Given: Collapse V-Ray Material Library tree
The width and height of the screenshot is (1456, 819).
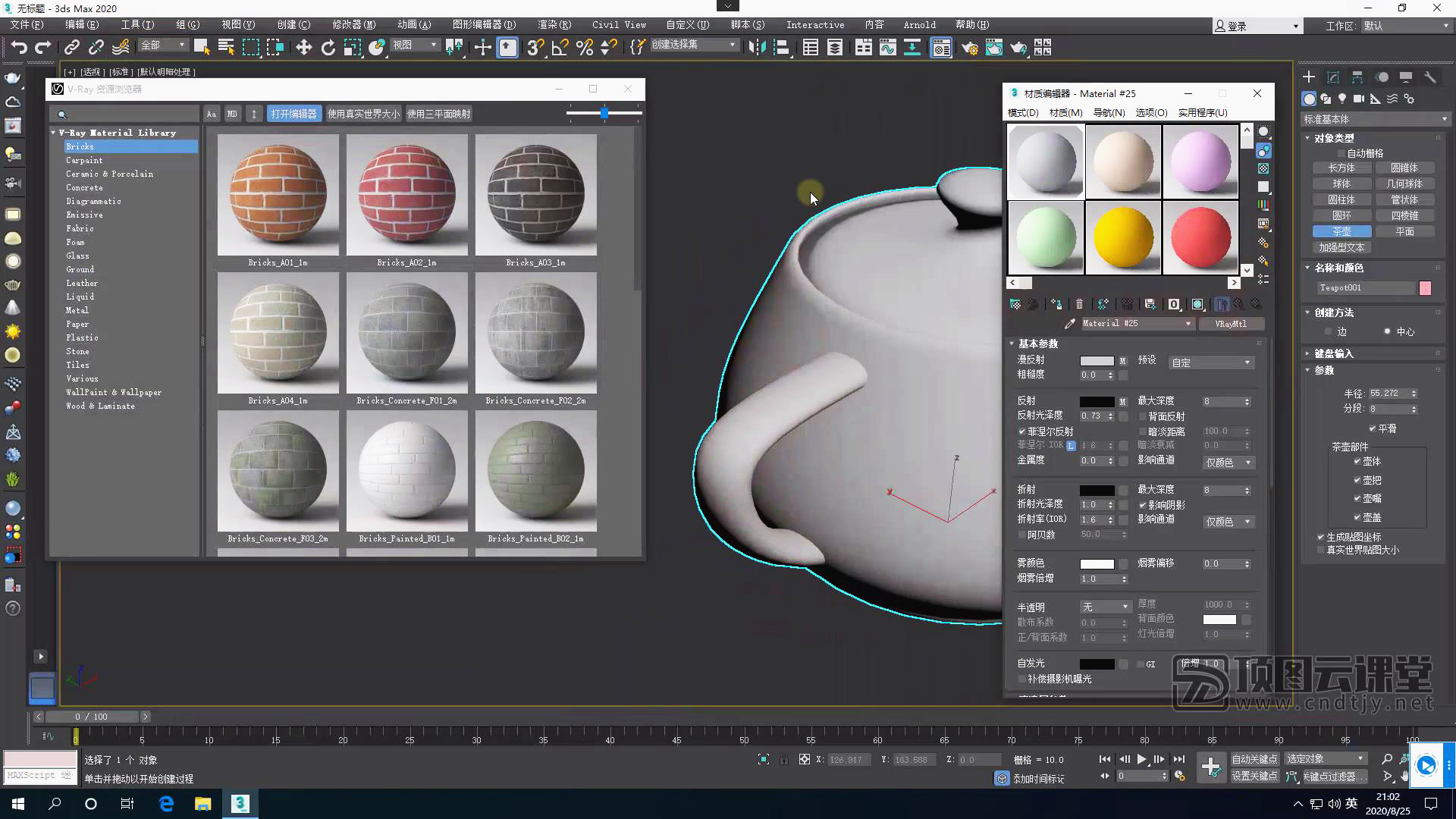Looking at the screenshot, I should click(x=54, y=133).
